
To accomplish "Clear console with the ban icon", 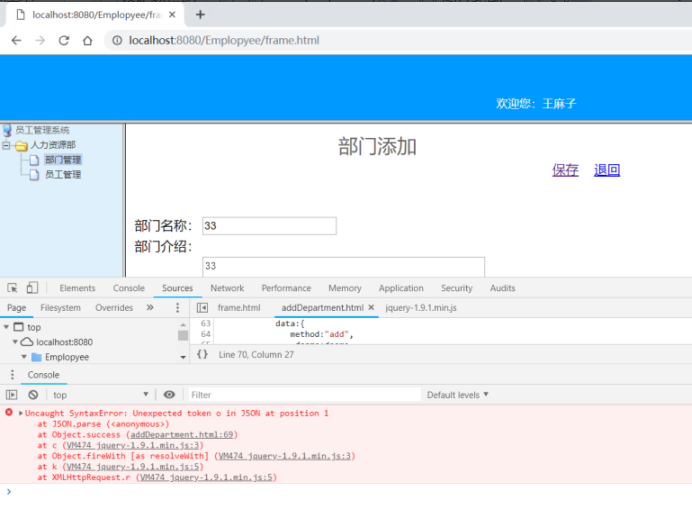I will coord(33,395).
